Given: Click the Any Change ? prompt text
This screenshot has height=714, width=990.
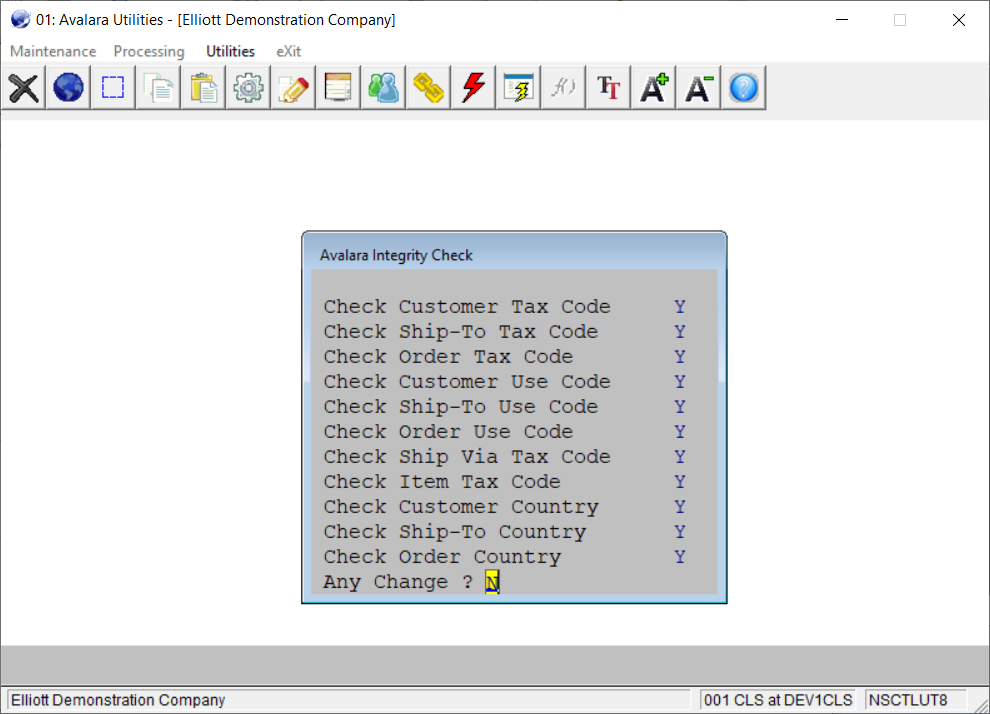Looking at the screenshot, I should tap(398, 581).
